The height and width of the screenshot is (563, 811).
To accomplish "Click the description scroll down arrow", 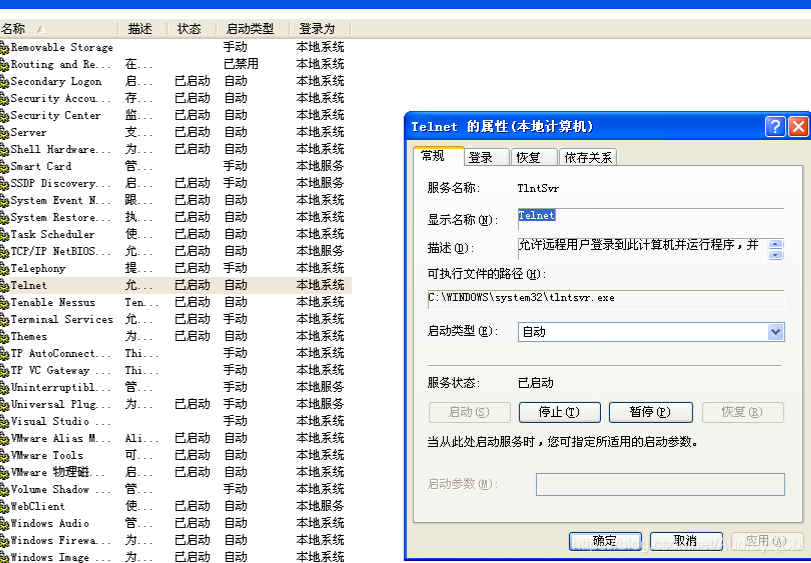I will click(x=775, y=254).
